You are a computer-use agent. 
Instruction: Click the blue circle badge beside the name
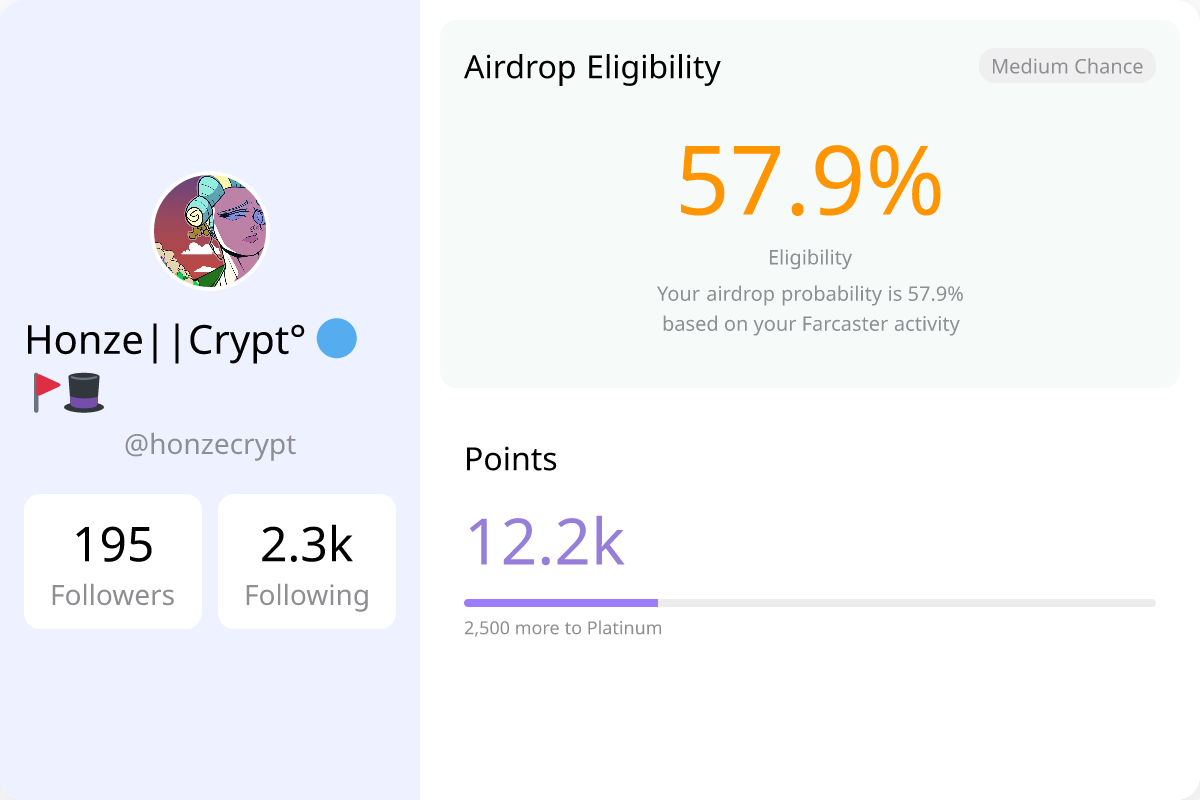[x=337, y=339]
